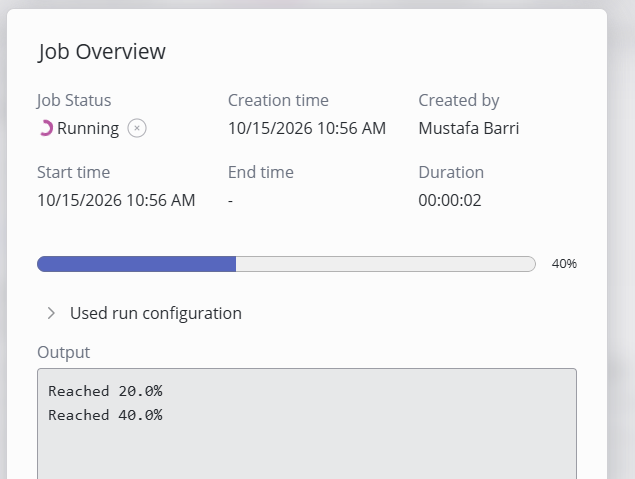Click the 40% progress bar filled portion

[136, 264]
